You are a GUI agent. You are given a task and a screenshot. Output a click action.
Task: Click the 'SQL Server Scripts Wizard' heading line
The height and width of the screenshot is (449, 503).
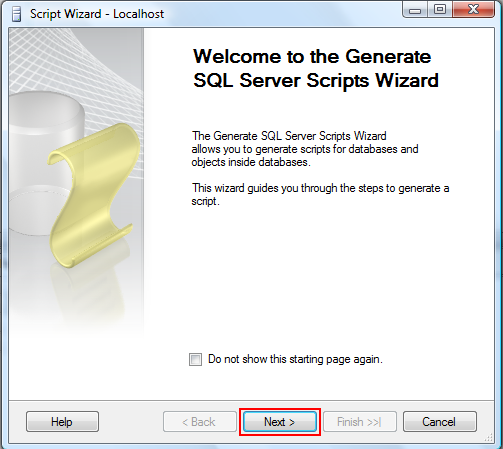316,81
